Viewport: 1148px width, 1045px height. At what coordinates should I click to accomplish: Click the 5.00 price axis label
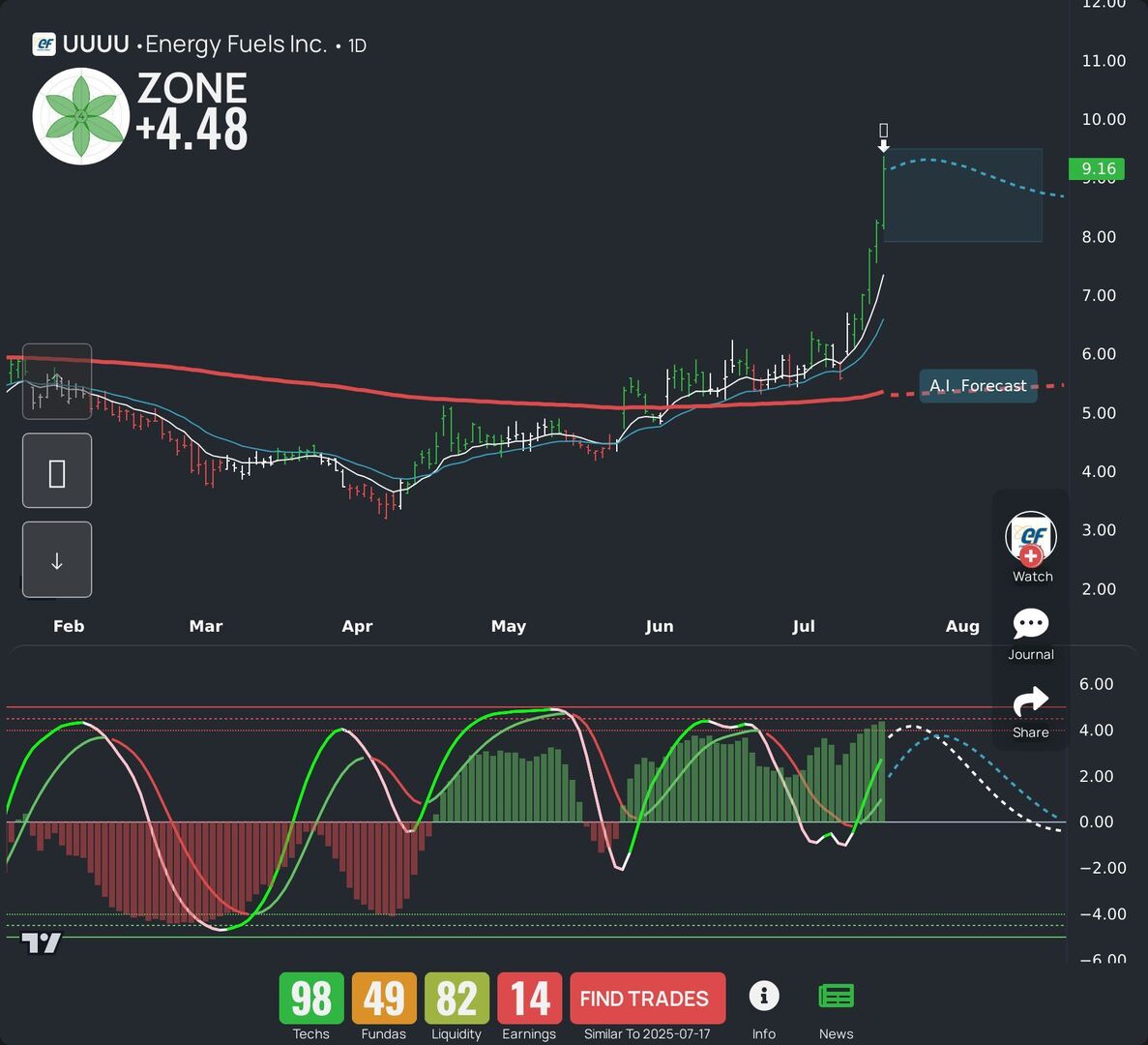[1099, 413]
